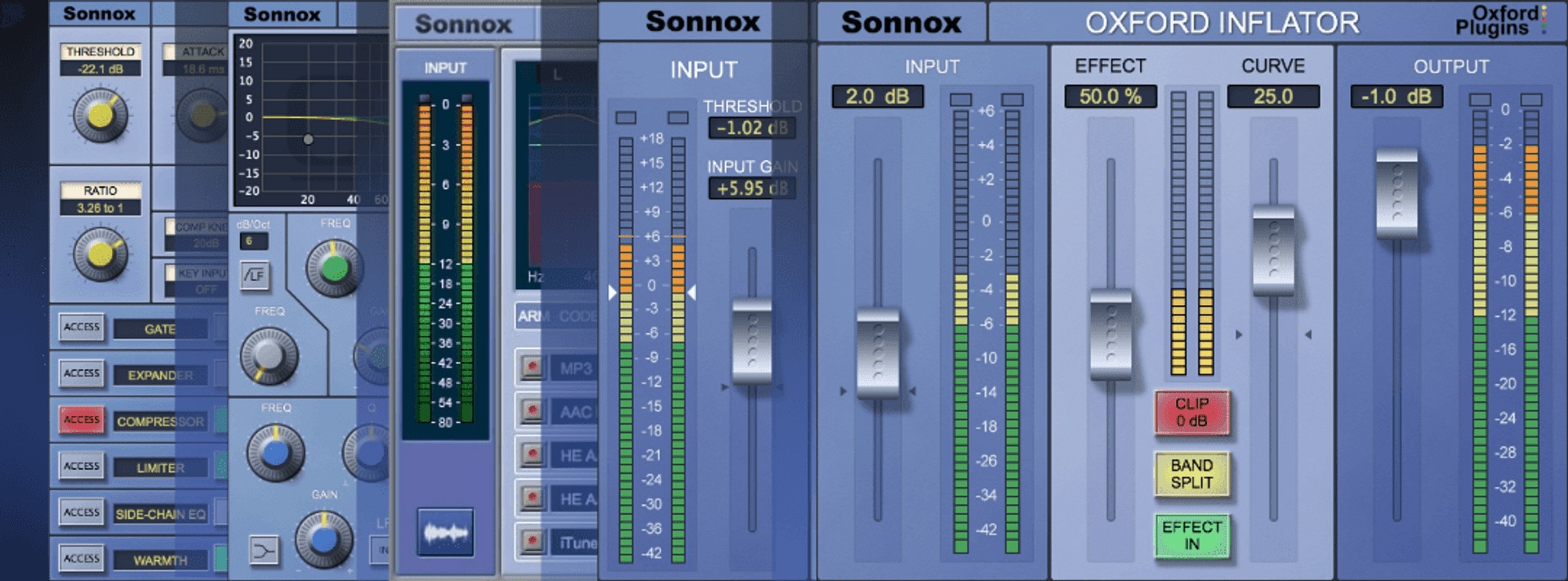Toggle the EFFECT IN button

pyautogui.click(x=1192, y=535)
